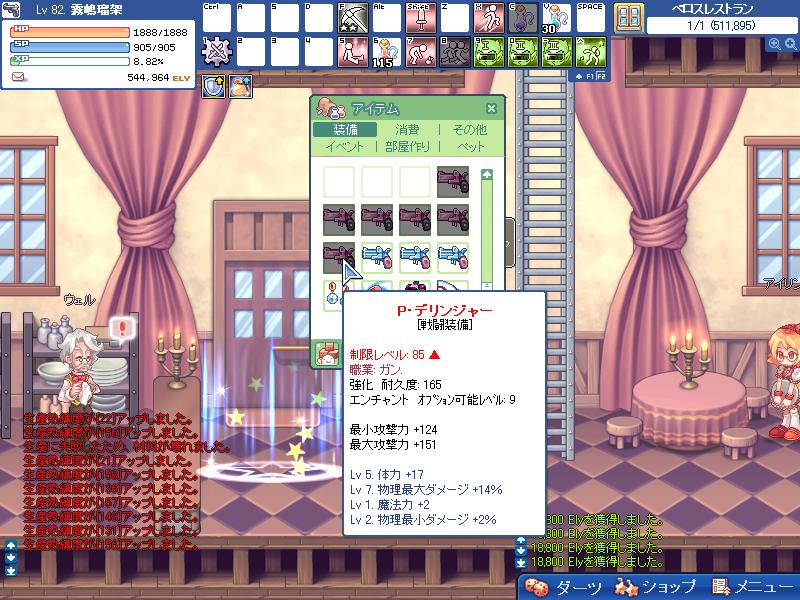Open the 装備 inventory tab
800x600 pixels.
click(345, 130)
